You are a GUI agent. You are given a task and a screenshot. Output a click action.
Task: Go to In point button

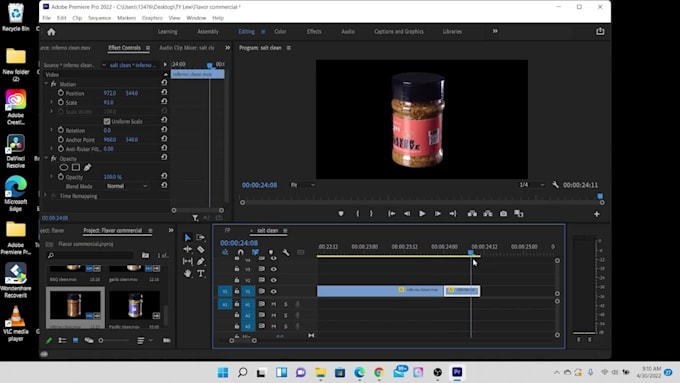(391, 213)
